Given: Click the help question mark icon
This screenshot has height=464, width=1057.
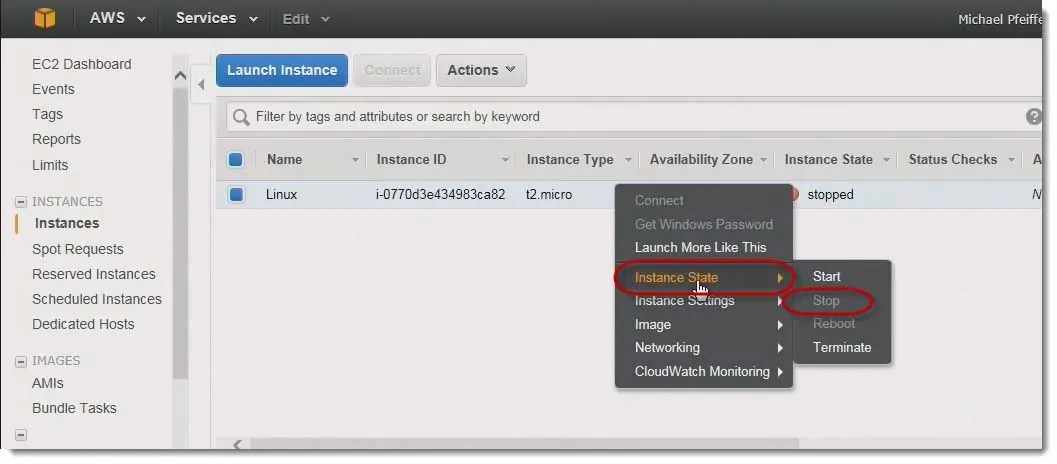Looking at the screenshot, I should pos(1033,117).
